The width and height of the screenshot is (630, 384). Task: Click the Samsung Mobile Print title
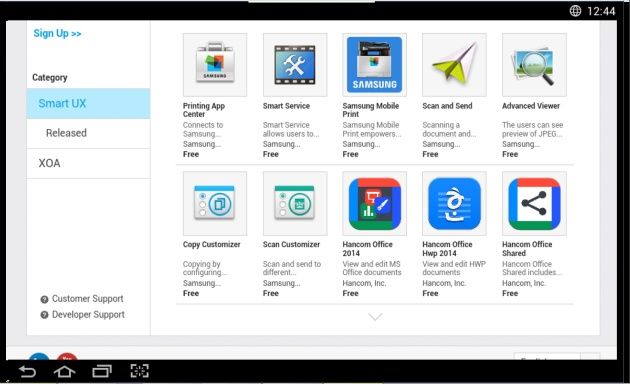coord(370,110)
